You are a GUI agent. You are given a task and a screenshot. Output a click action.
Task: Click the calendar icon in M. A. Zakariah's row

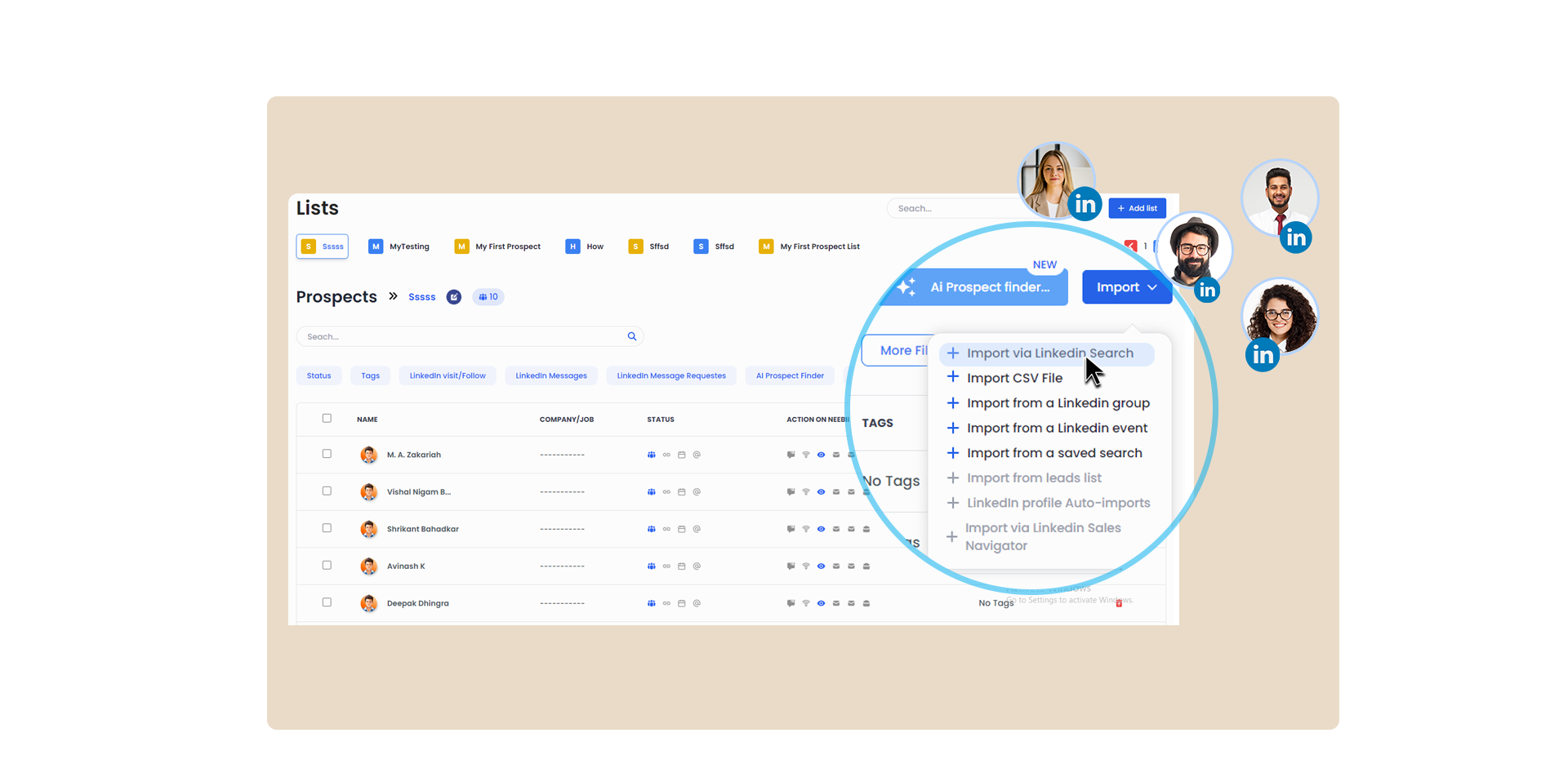681,455
